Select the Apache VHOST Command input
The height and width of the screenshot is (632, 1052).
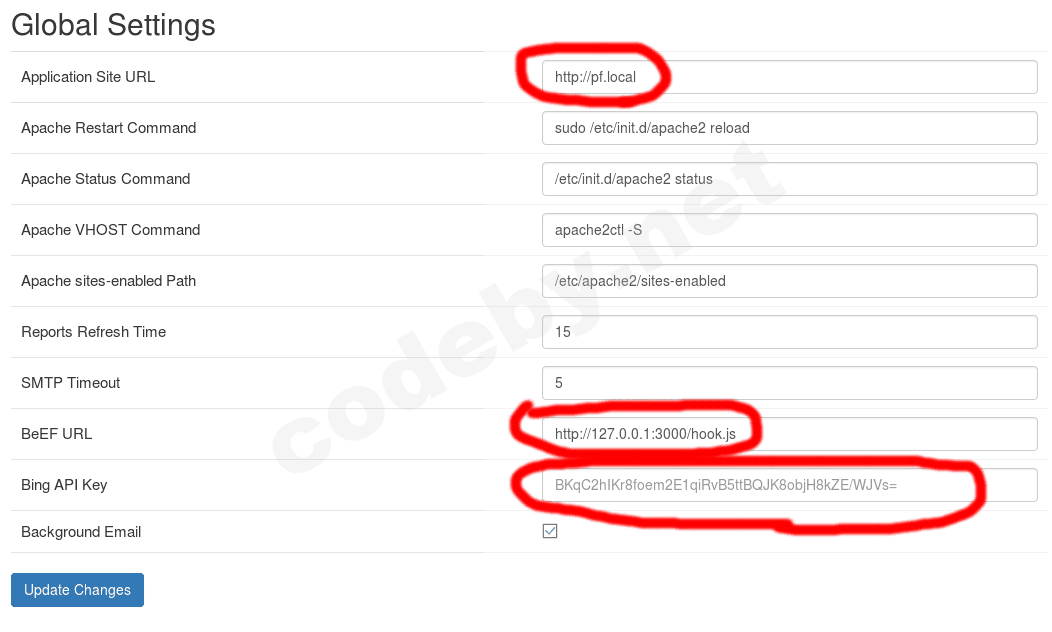pos(788,230)
